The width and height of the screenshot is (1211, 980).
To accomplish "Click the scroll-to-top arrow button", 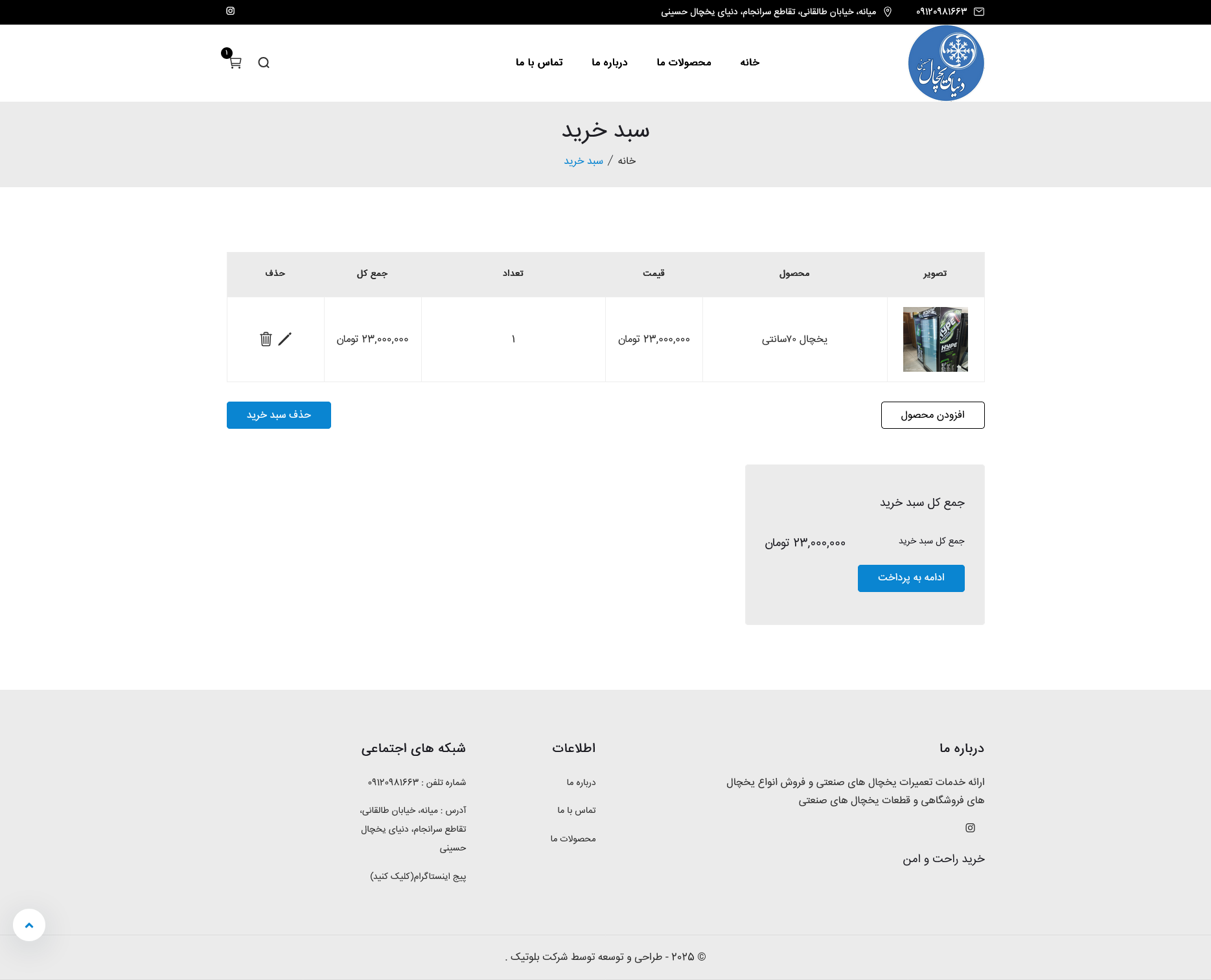I will (29, 925).
